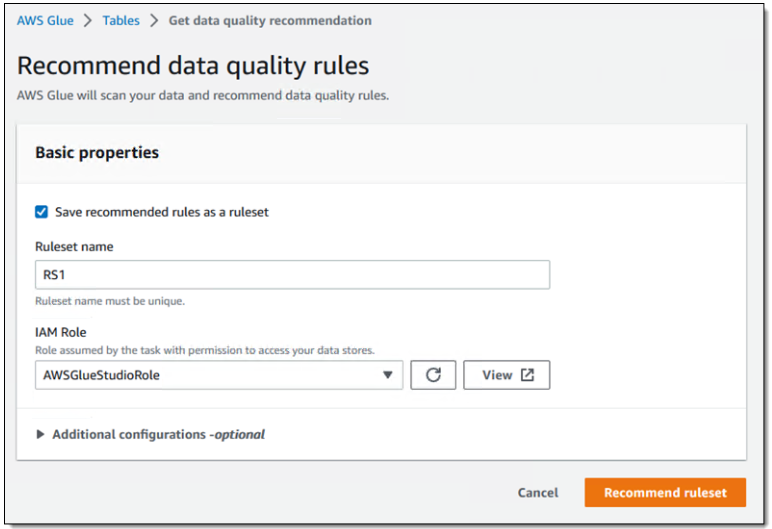The image size is (772, 529).
Task: Open the AWSGlueStudioRole IAM role dropdown
Action: click(x=218, y=375)
